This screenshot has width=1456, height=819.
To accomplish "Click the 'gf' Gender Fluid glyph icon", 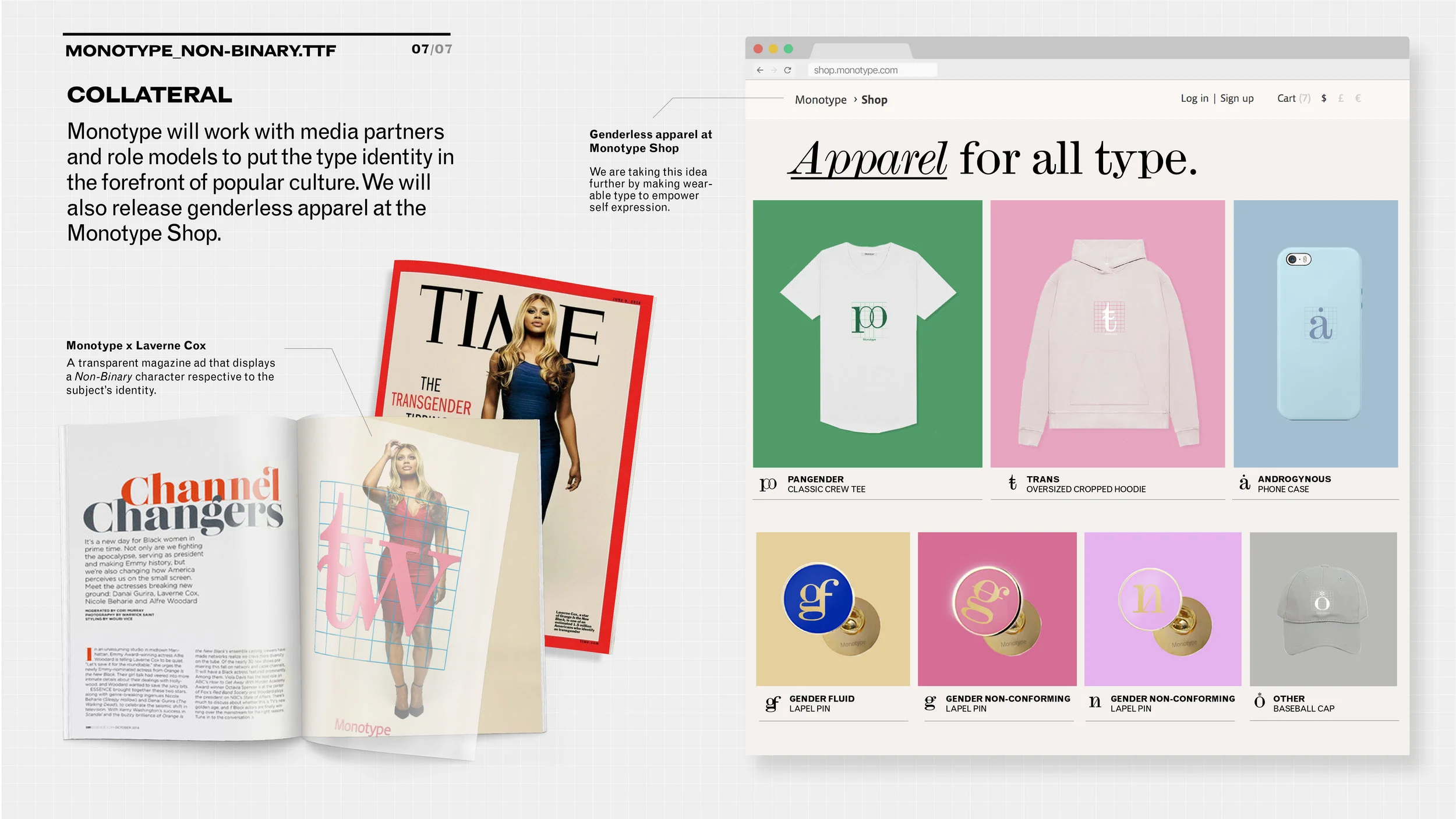I will (772, 703).
